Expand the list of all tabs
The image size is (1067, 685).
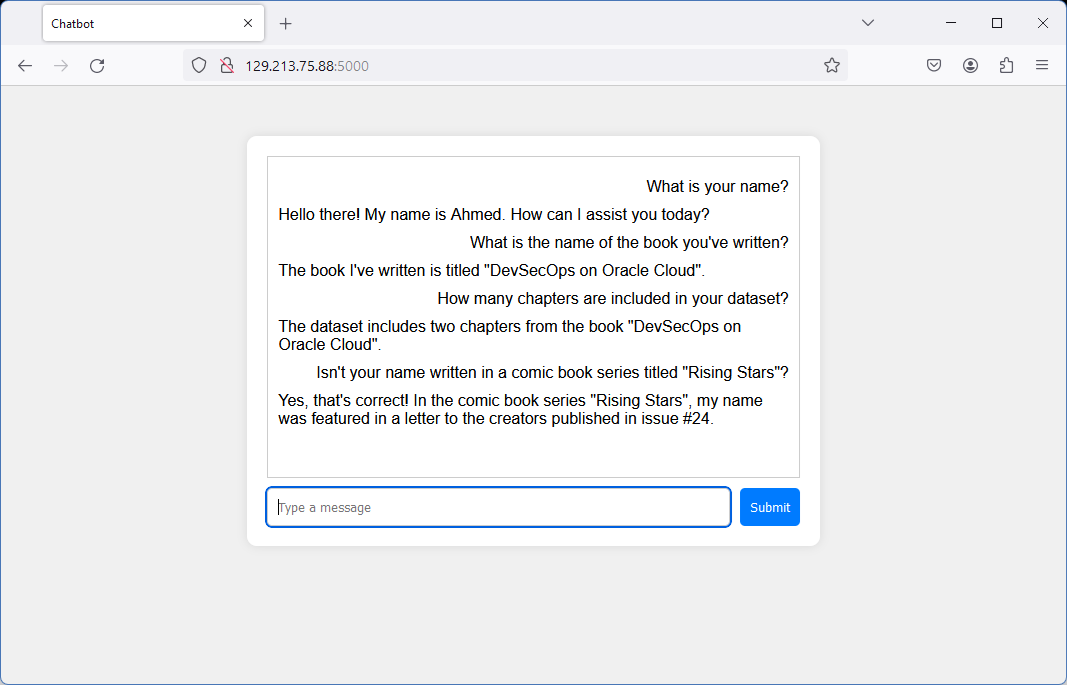pyautogui.click(x=868, y=22)
